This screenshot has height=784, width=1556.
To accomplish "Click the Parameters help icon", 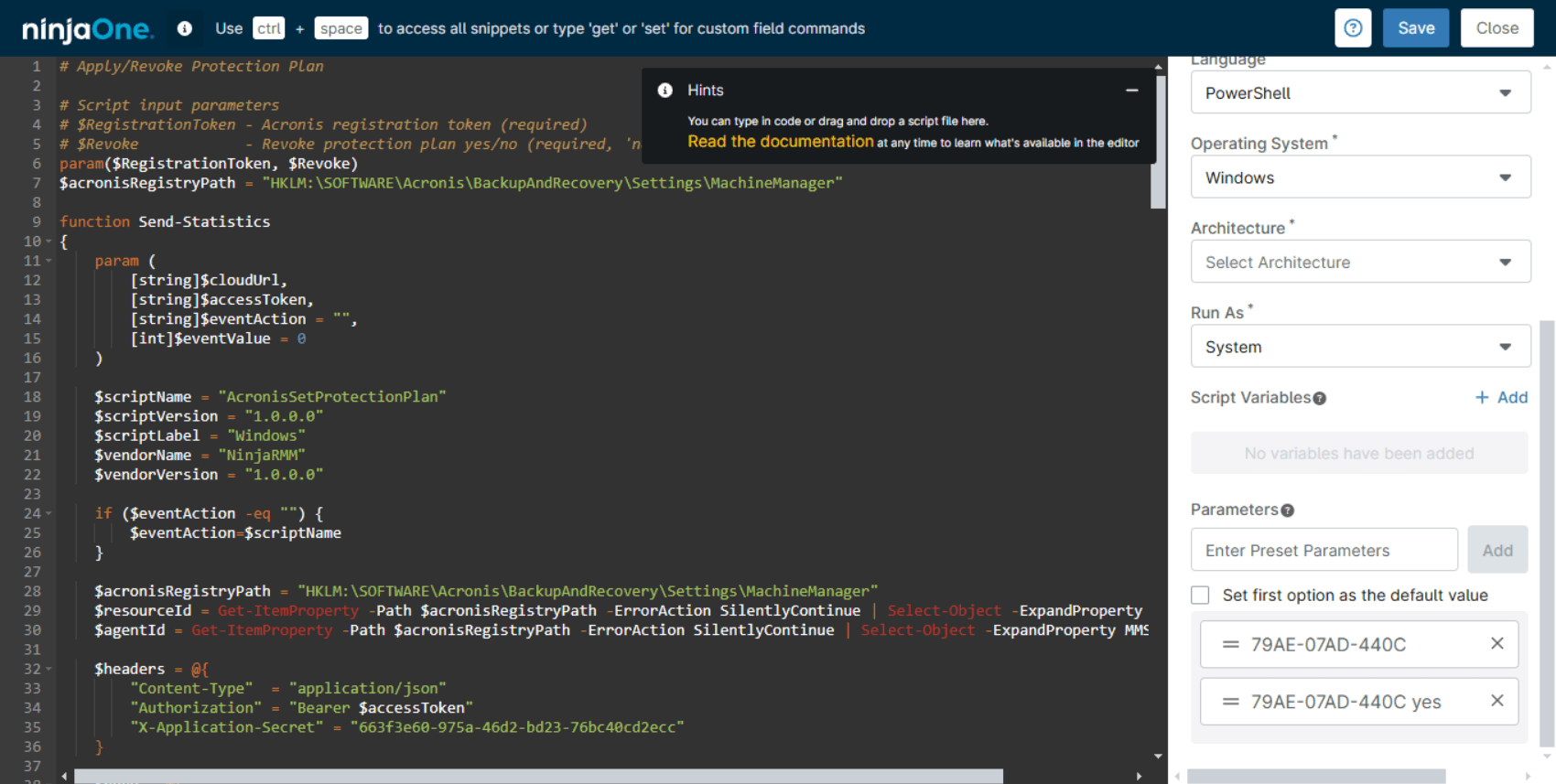I will (x=1287, y=510).
